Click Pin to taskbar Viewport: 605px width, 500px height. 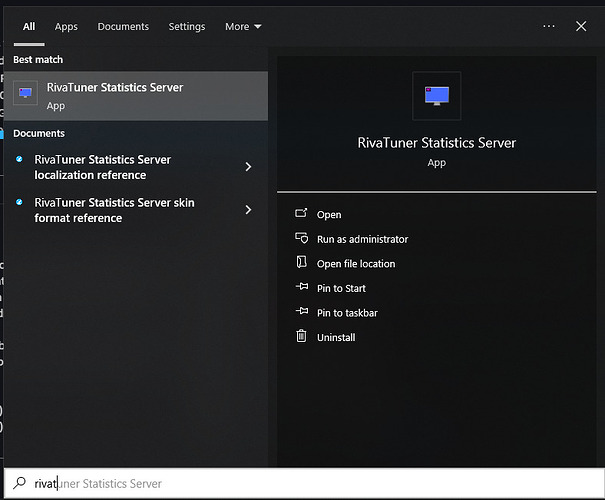click(347, 313)
